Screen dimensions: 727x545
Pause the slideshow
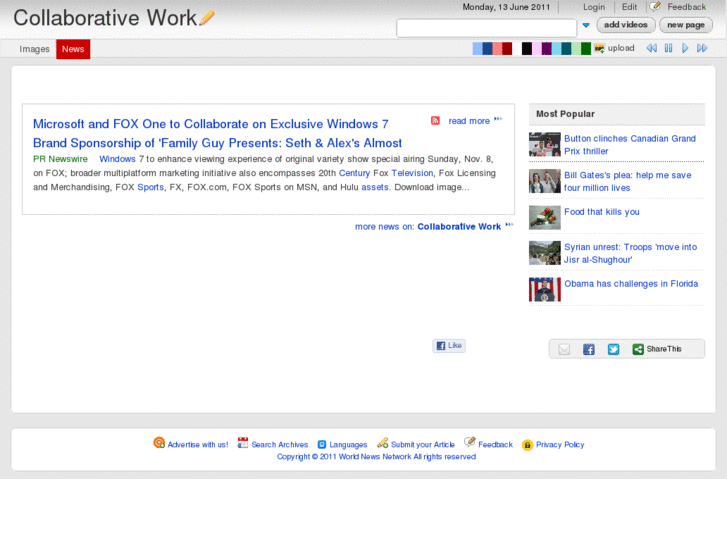coord(668,48)
